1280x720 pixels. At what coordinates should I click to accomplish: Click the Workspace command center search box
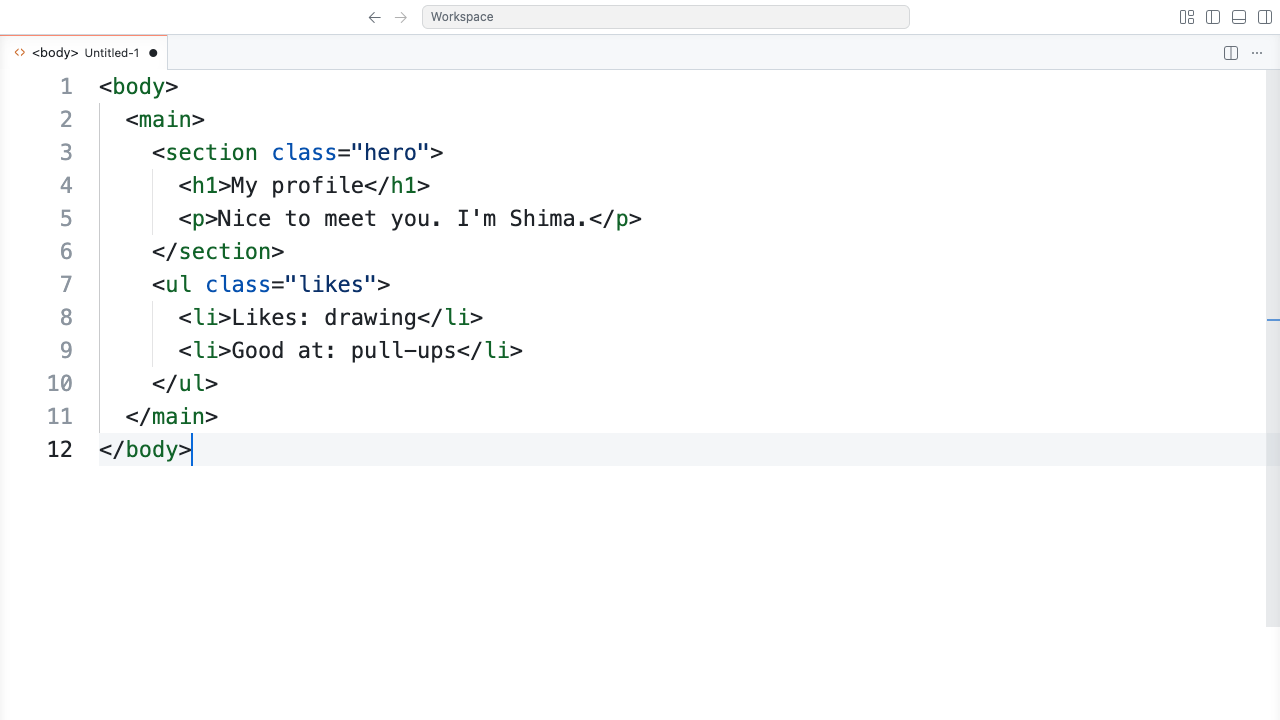click(x=665, y=17)
